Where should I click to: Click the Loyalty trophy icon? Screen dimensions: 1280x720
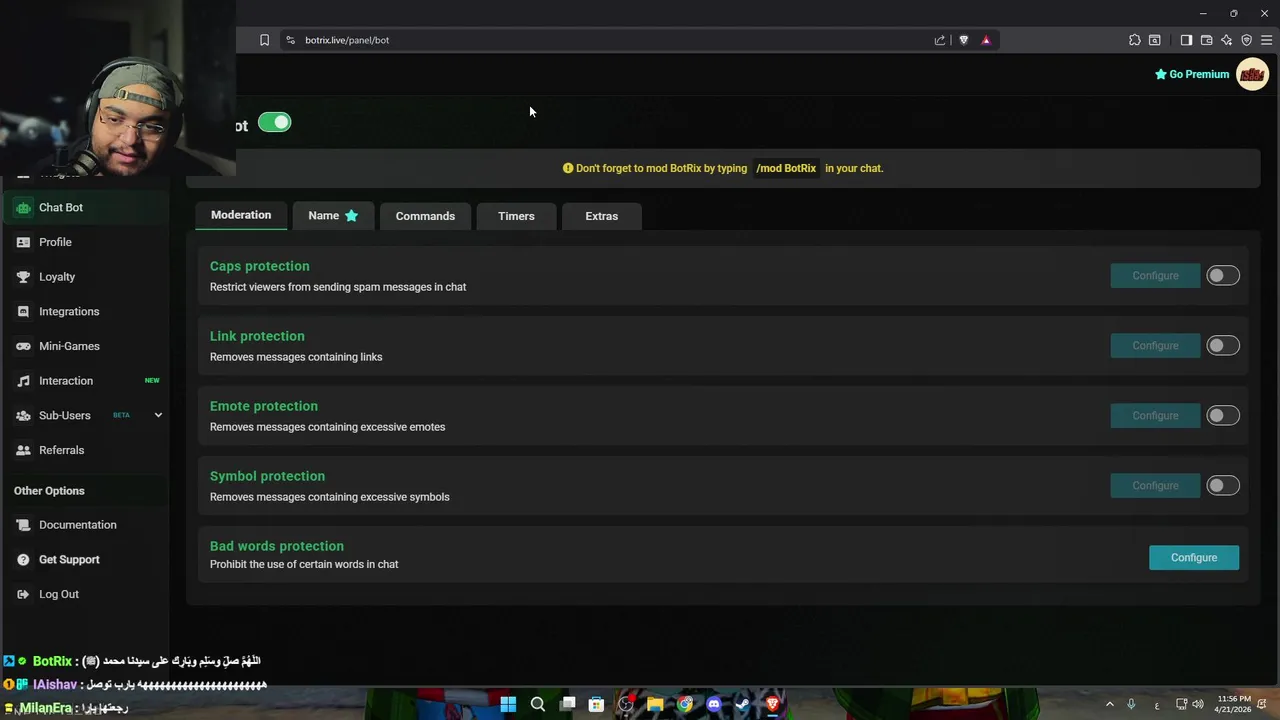tap(23, 277)
